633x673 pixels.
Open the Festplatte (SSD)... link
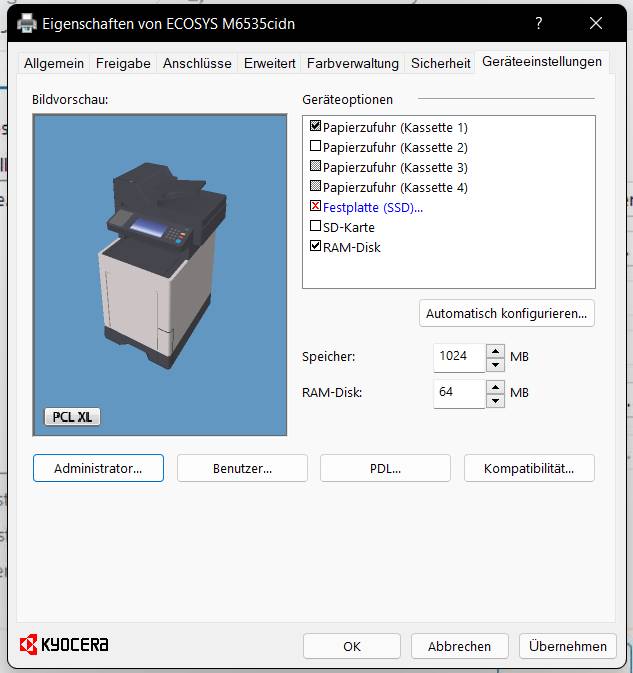(x=373, y=208)
